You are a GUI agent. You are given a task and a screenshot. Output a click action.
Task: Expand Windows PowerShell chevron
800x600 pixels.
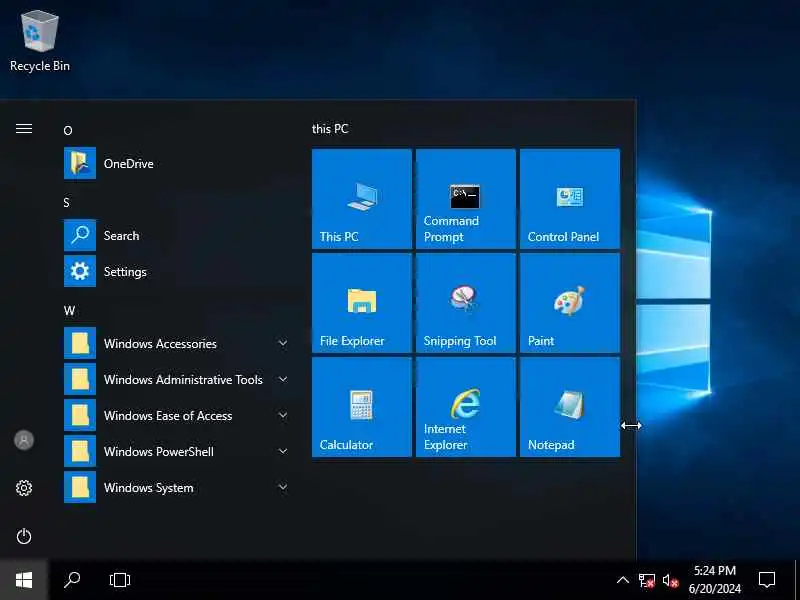pyautogui.click(x=283, y=451)
